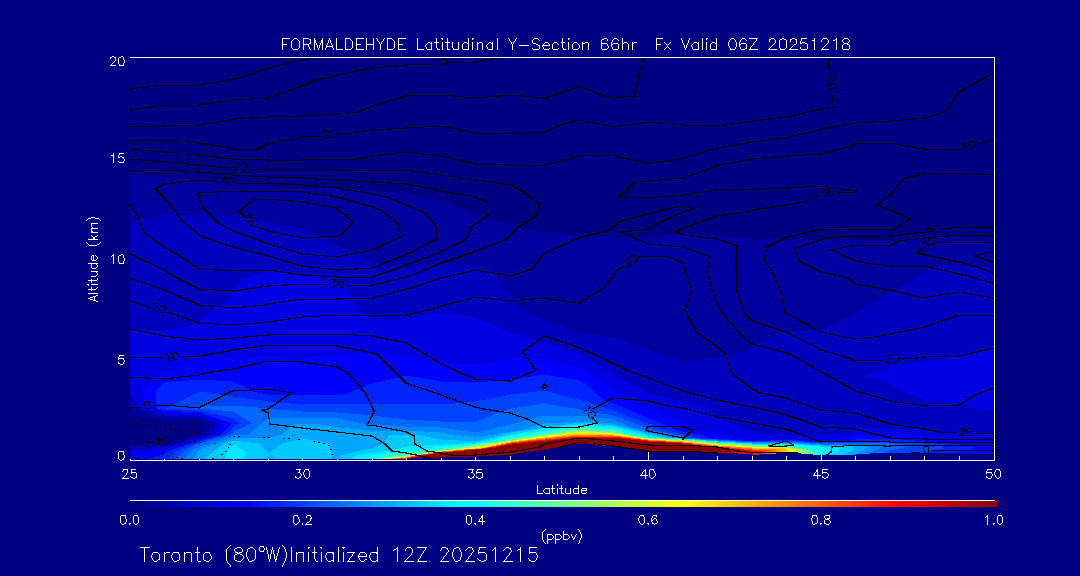Select the "Fx Valid 06Z 20251218" timestamp
This screenshot has height=576, width=1080.
pos(753,44)
